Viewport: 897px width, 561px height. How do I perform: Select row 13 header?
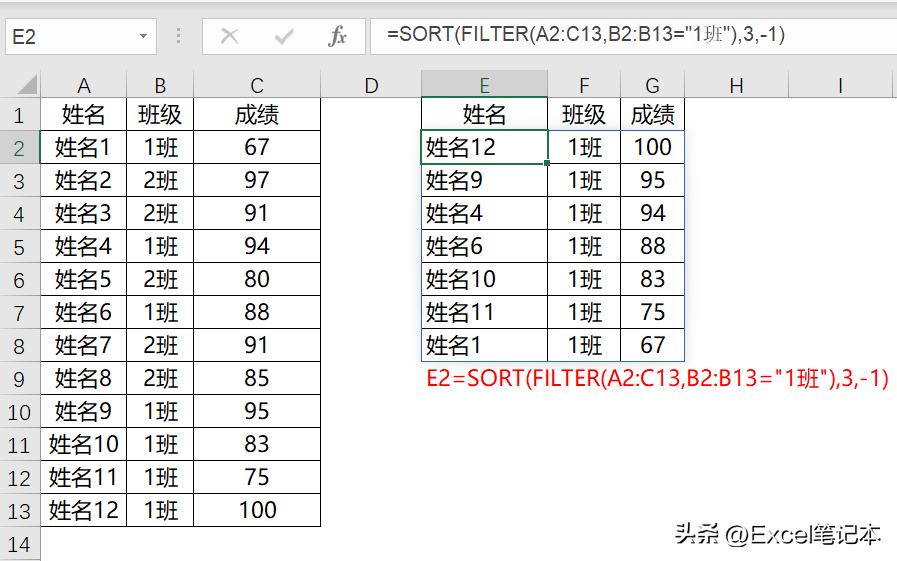click(19, 510)
